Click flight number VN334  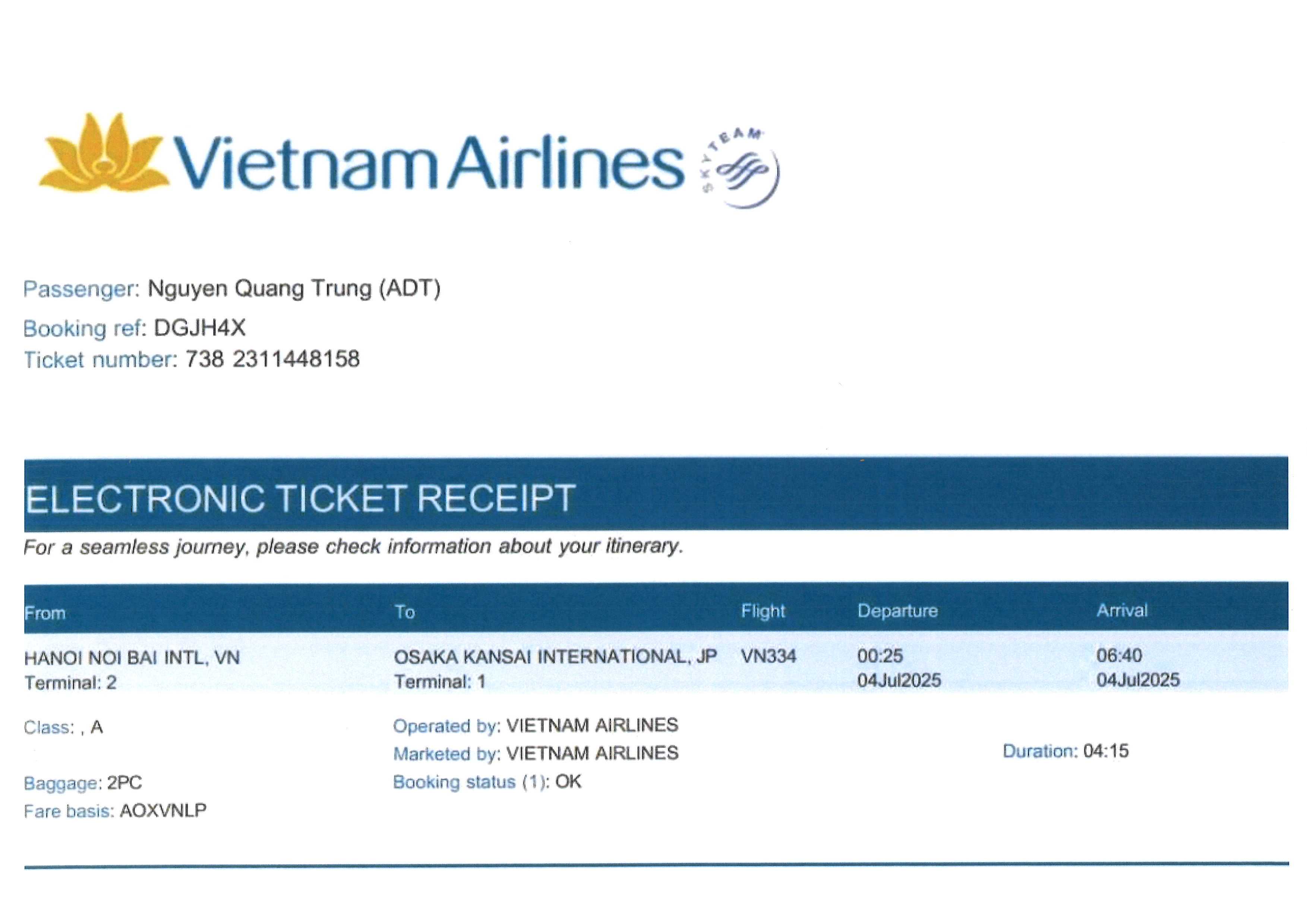[768, 656]
